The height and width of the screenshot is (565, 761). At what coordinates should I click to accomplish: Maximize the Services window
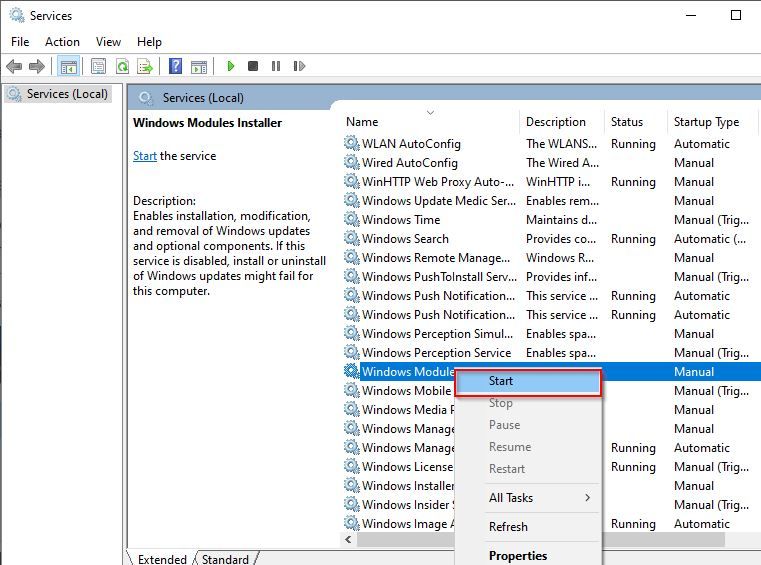pos(736,15)
